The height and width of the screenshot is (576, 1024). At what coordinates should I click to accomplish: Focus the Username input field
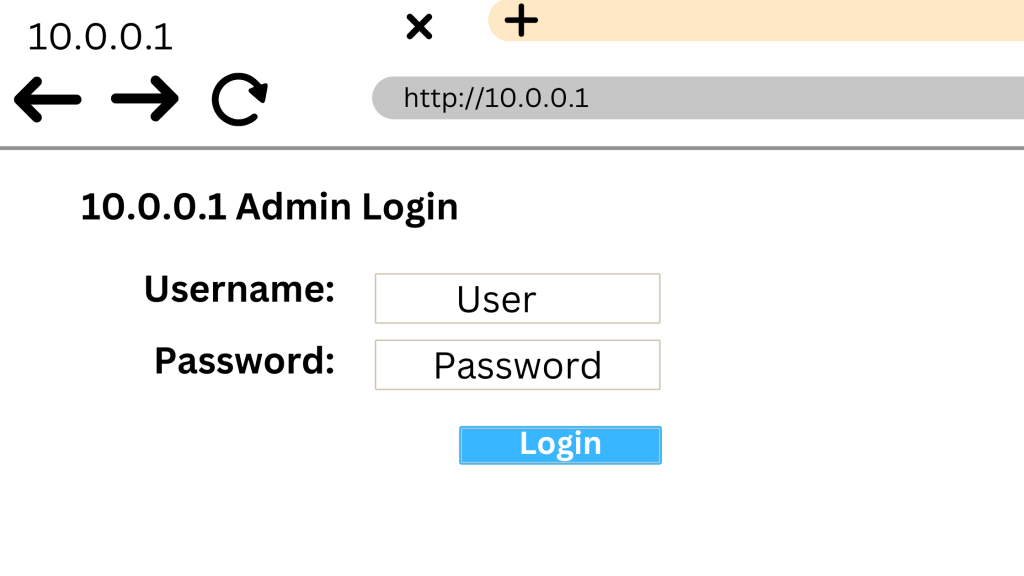(x=517, y=298)
